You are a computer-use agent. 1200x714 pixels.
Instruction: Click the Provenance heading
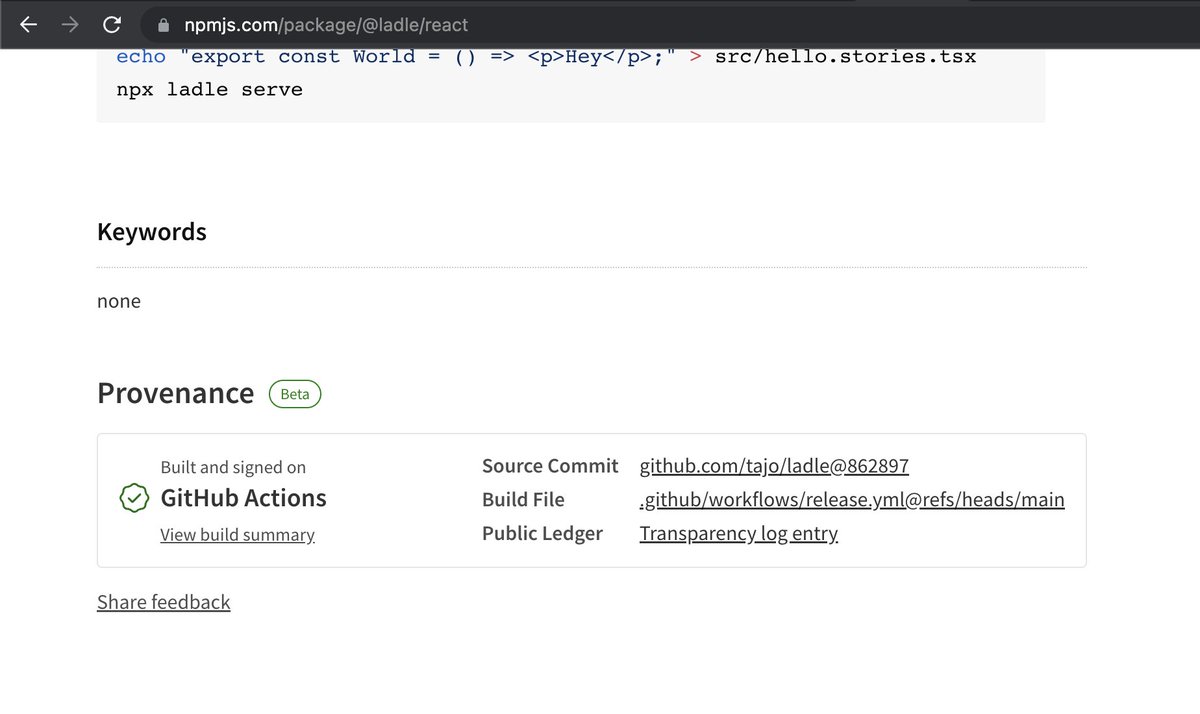[x=175, y=393]
